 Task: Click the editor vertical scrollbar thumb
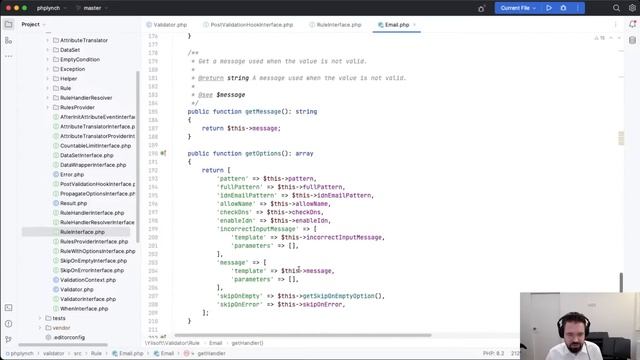click(x=621, y=282)
